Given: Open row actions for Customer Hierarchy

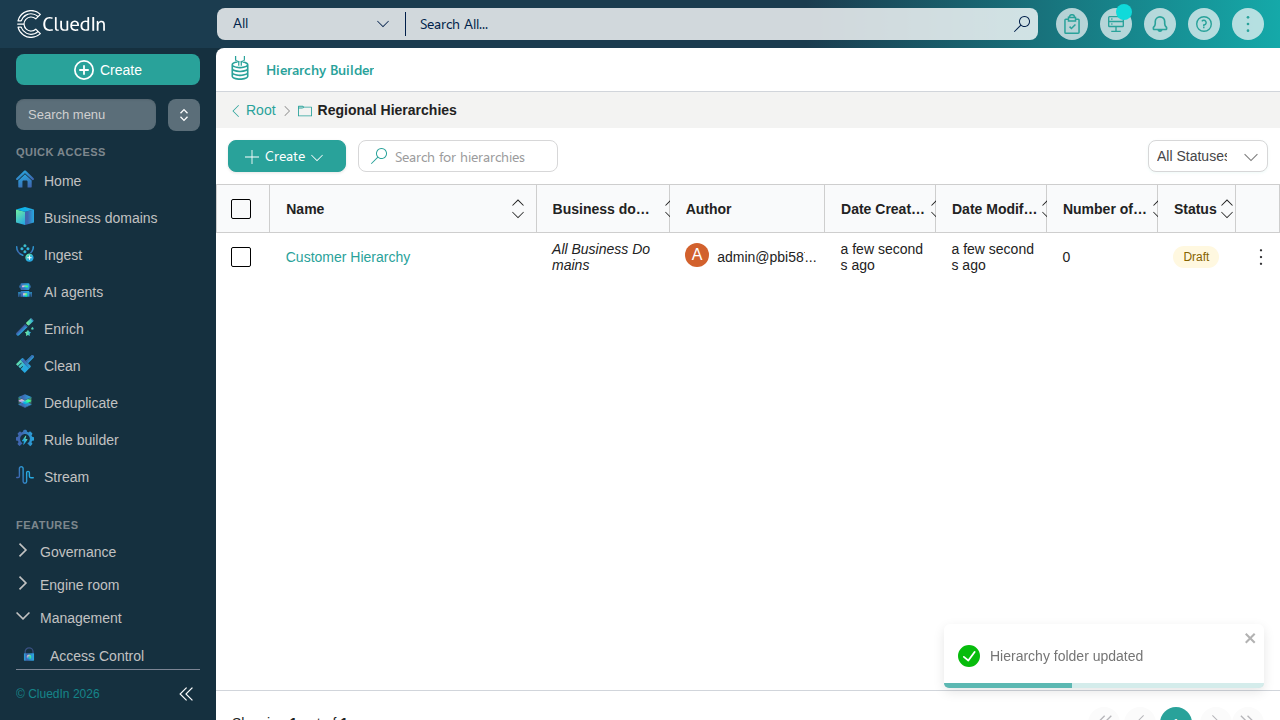Looking at the screenshot, I should coord(1260,257).
